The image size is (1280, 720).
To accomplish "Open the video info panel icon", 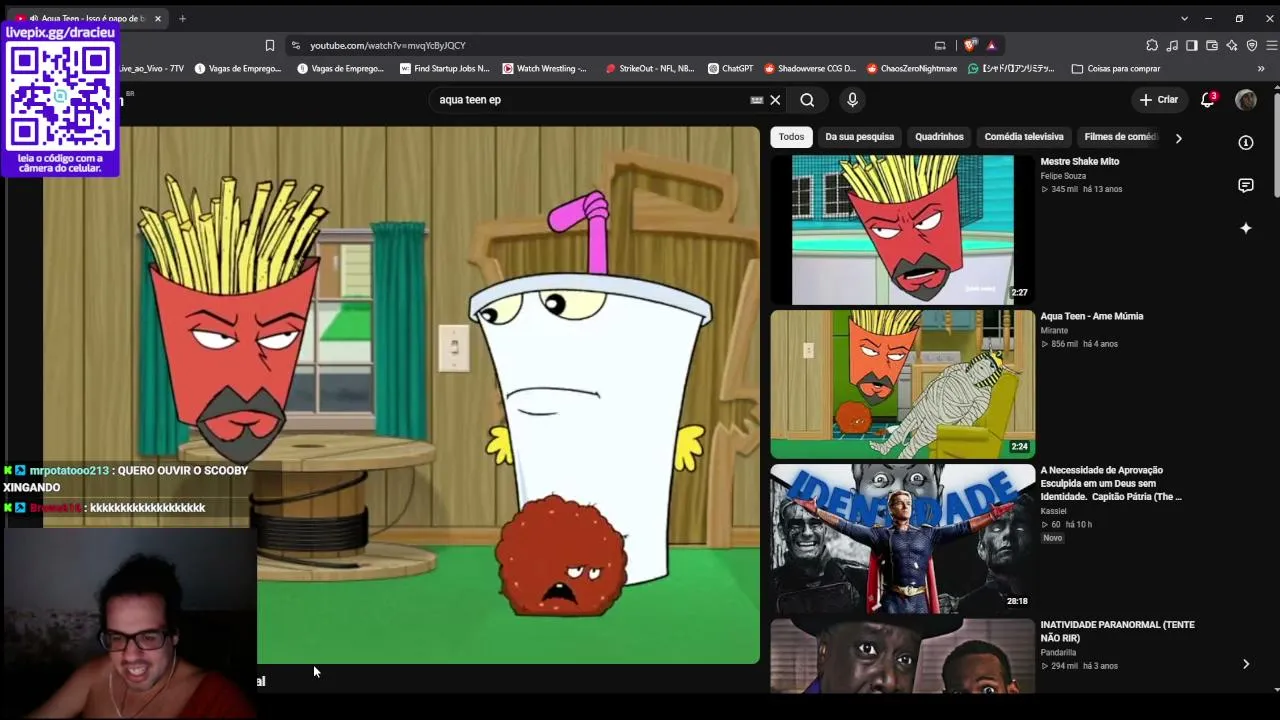I will pyautogui.click(x=1246, y=143).
